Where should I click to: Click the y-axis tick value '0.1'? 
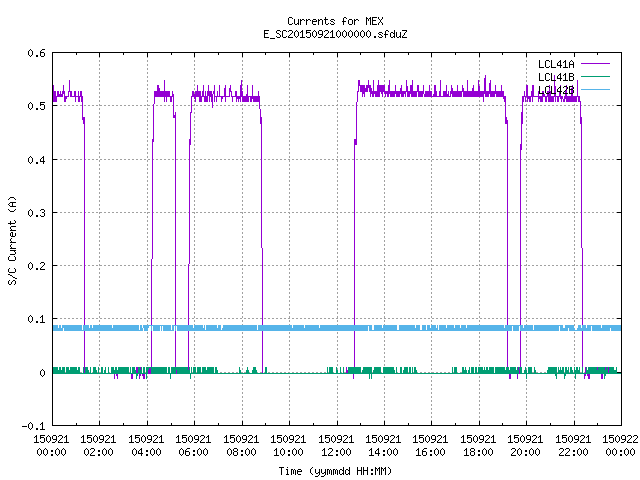point(36,319)
